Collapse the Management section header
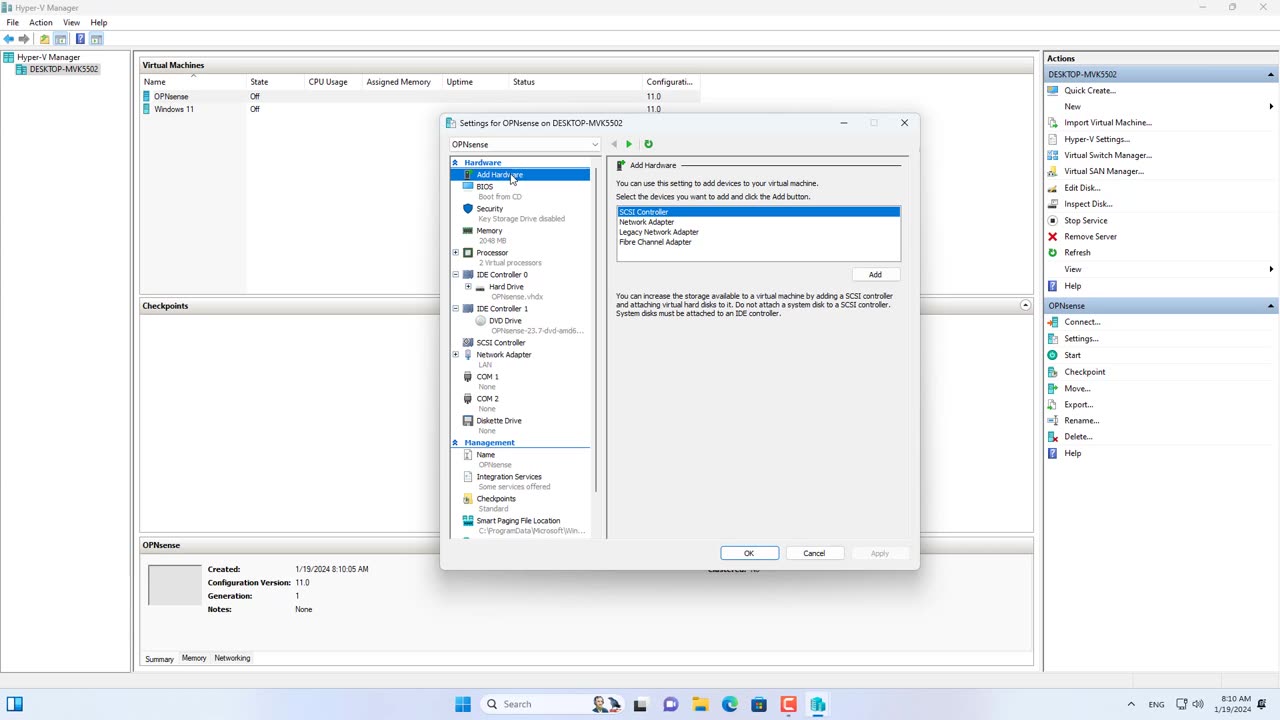This screenshot has height=720, width=1280. pos(455,442)
